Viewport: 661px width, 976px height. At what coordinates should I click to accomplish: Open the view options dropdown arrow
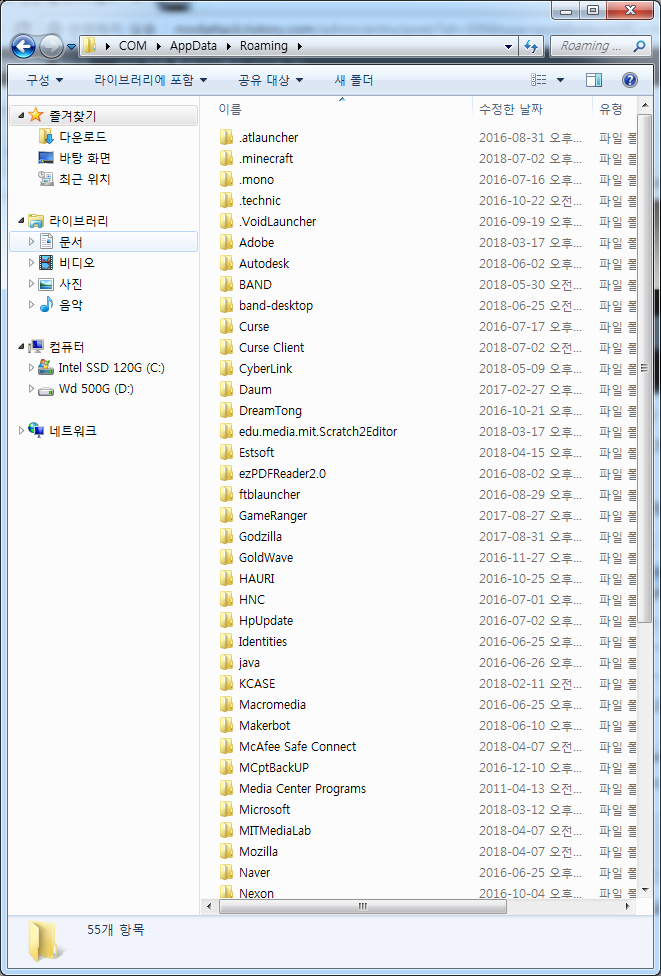pos(560,80)
